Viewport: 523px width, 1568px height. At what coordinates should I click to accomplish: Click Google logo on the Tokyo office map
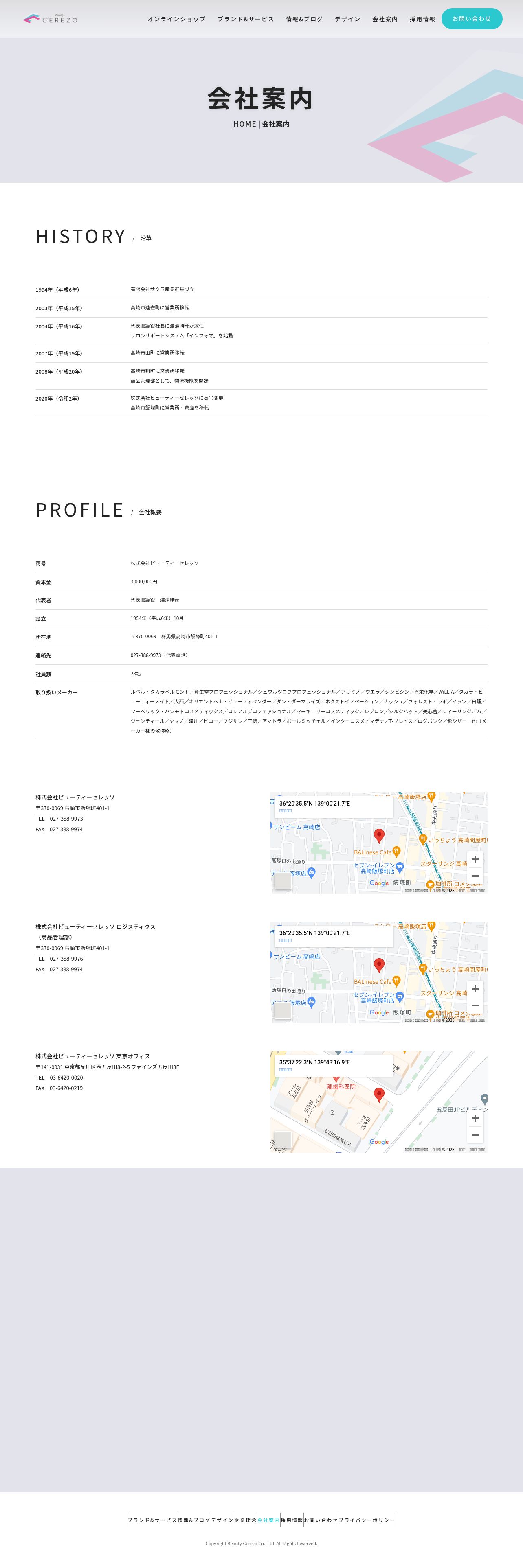(379, 1142)
